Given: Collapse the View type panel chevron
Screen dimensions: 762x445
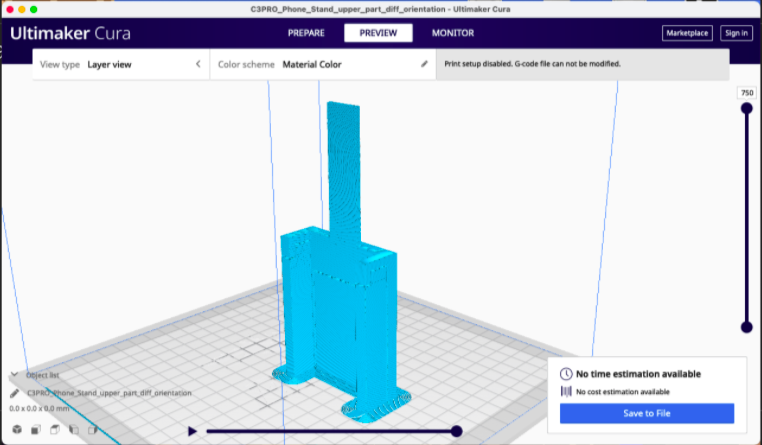Looking at the screenshot, I should tap(198, 64).
